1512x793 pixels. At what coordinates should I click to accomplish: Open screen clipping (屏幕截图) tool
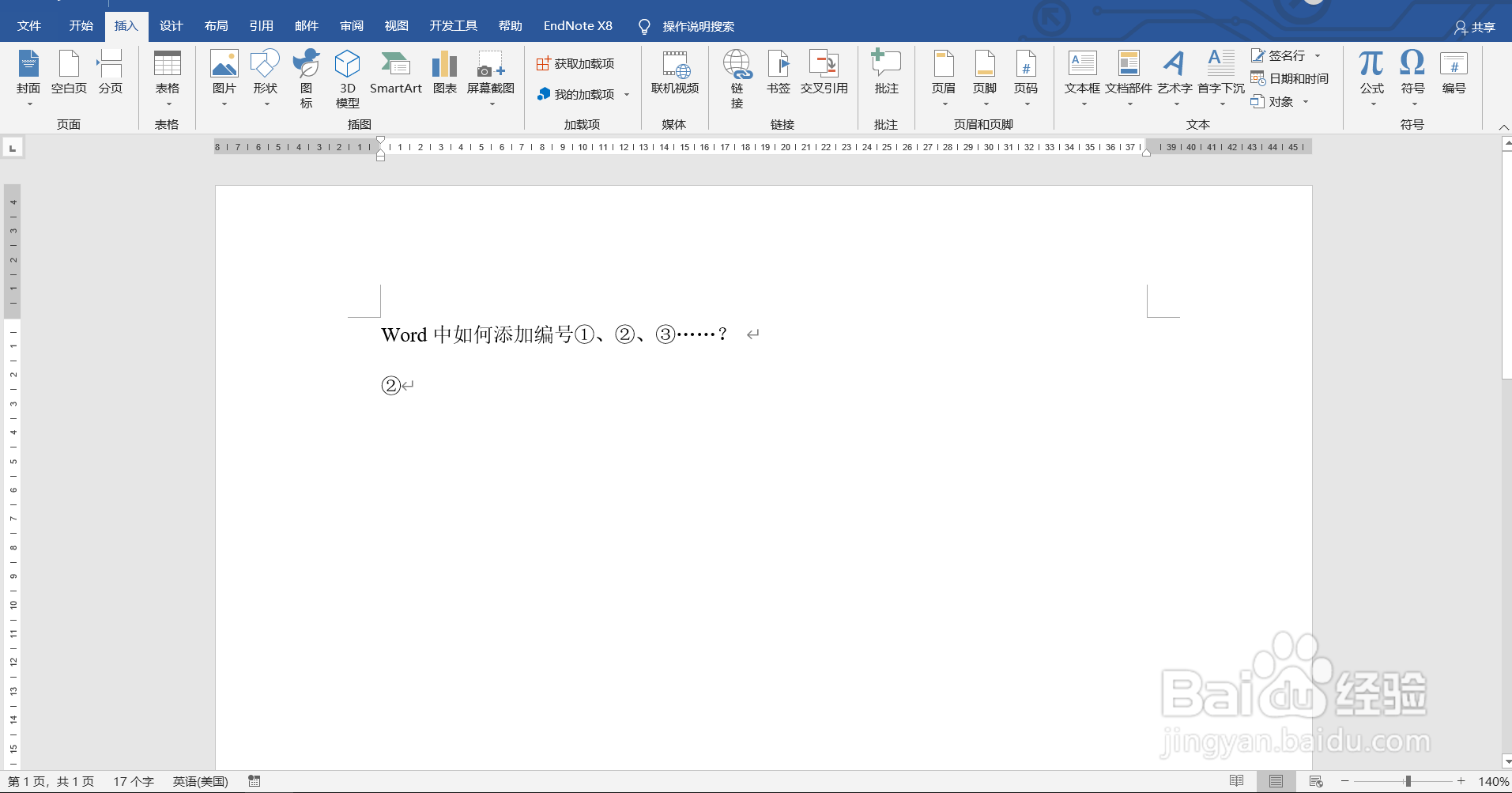pyautogui.click(x=491, y=77)
